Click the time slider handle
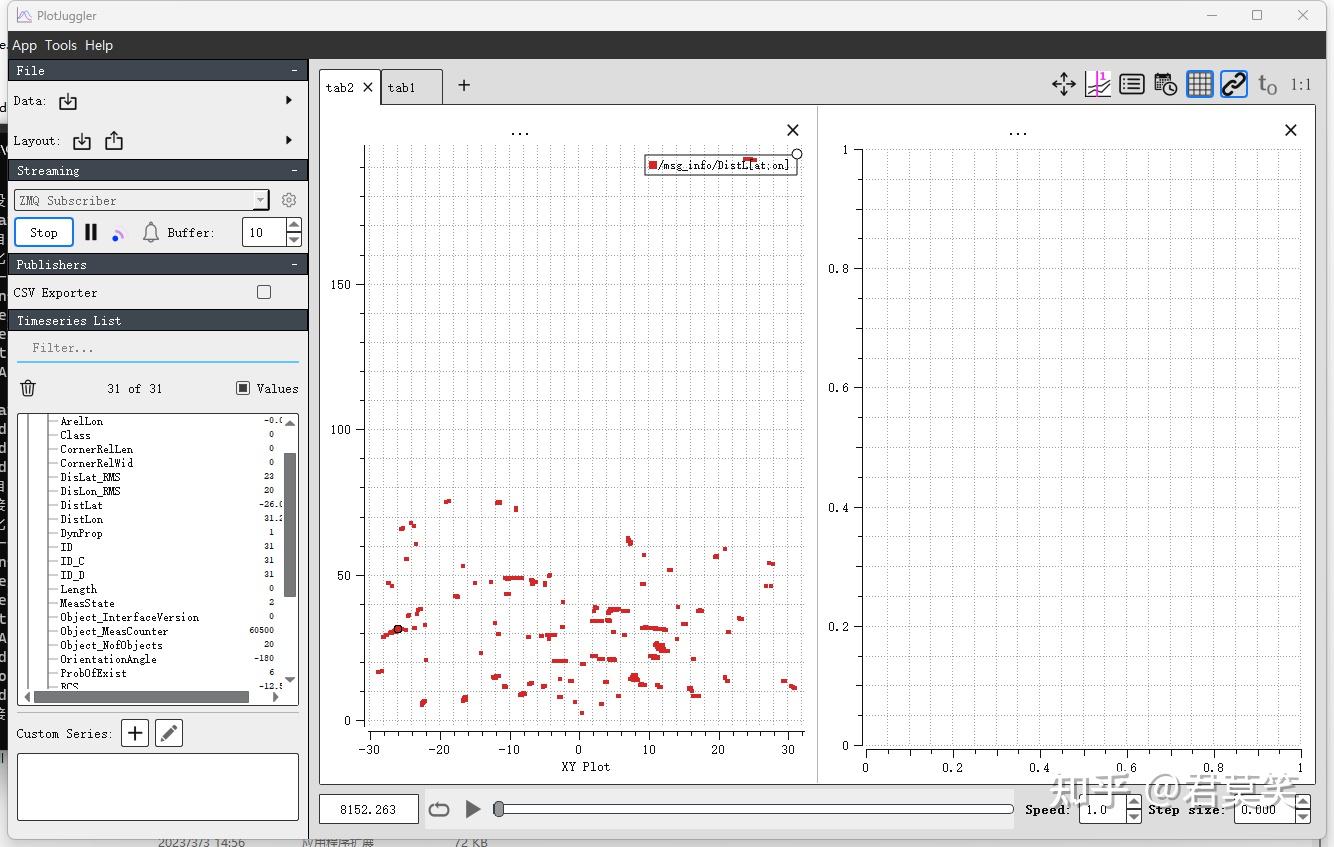The image size is (1334, 847). tap(499, 809)
